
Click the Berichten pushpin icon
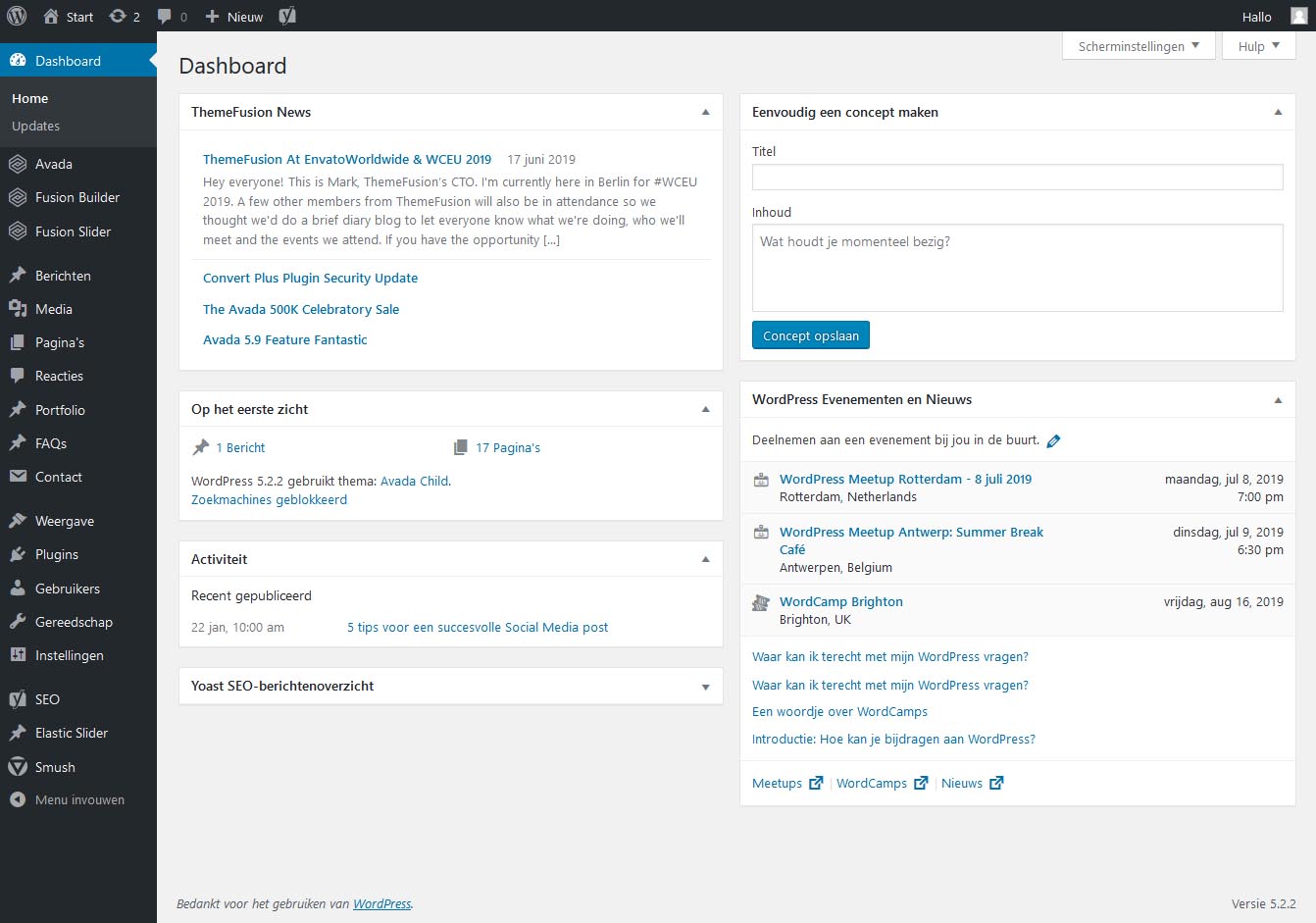point(18,276)
